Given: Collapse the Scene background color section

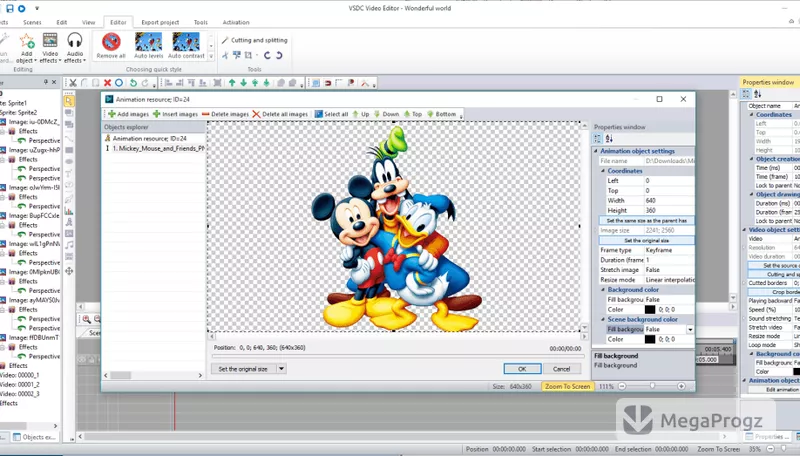Looking at the screenshot, I should tap(603, 319).
